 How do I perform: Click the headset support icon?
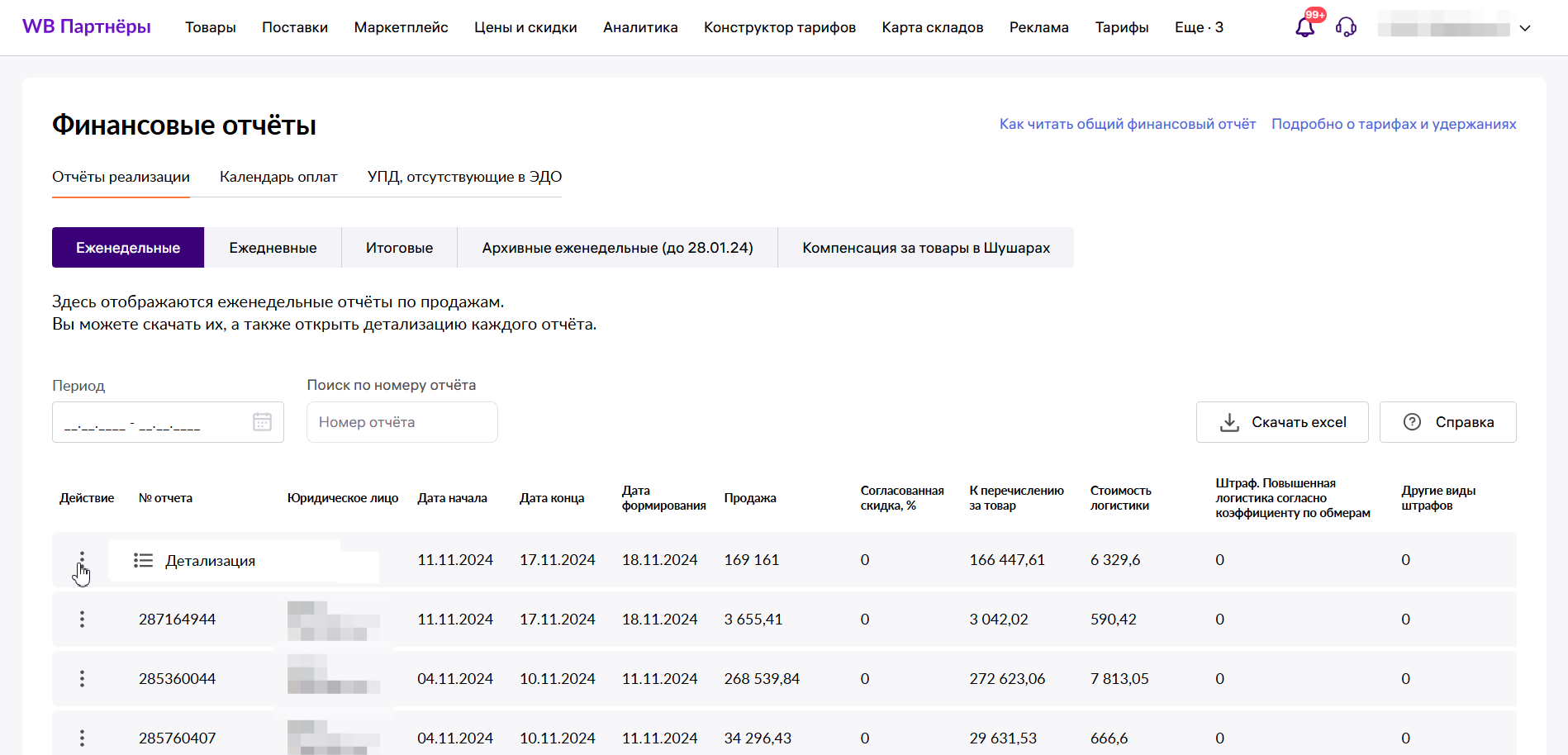point(1346,27)
